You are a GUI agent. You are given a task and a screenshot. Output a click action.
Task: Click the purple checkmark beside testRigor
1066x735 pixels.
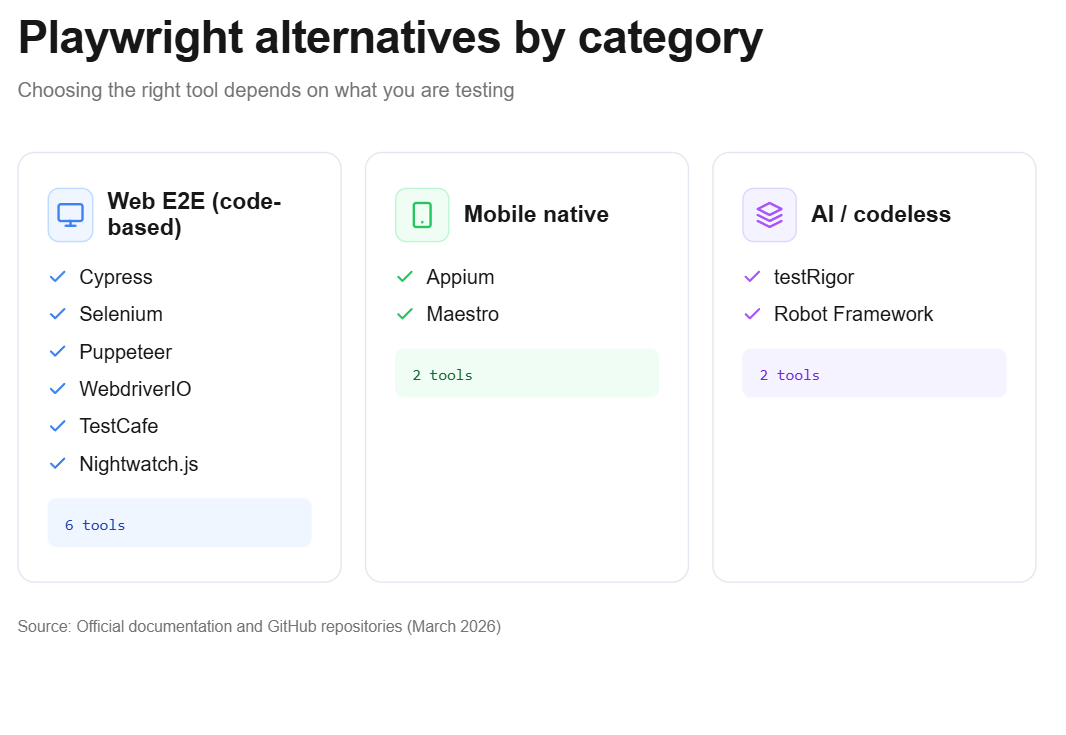pyautogui.click(x=753, y=277)
